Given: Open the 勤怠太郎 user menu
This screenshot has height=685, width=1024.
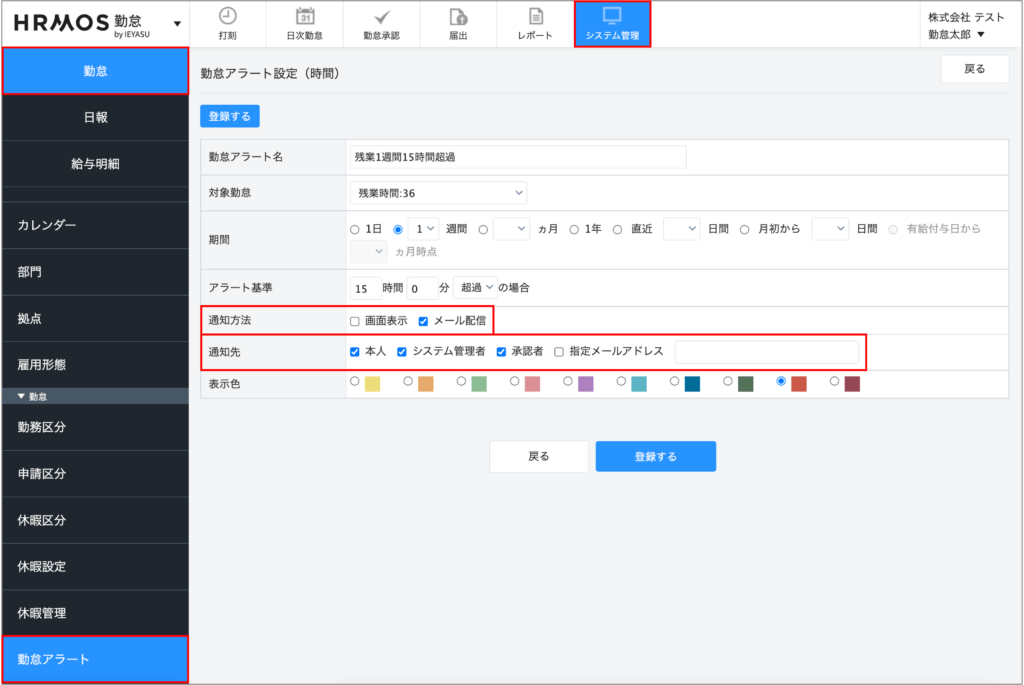Looking at the screenshot, I should [x=957, y=34].
